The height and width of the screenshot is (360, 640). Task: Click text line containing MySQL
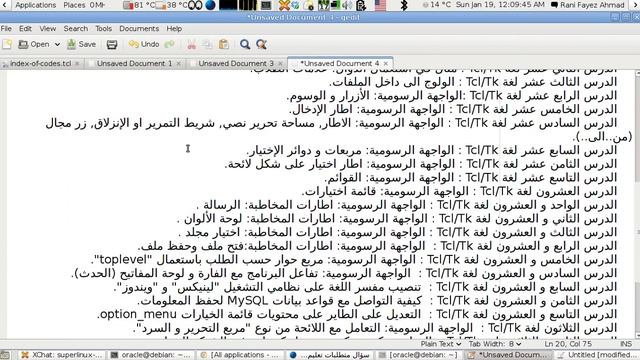click(377, 301)
